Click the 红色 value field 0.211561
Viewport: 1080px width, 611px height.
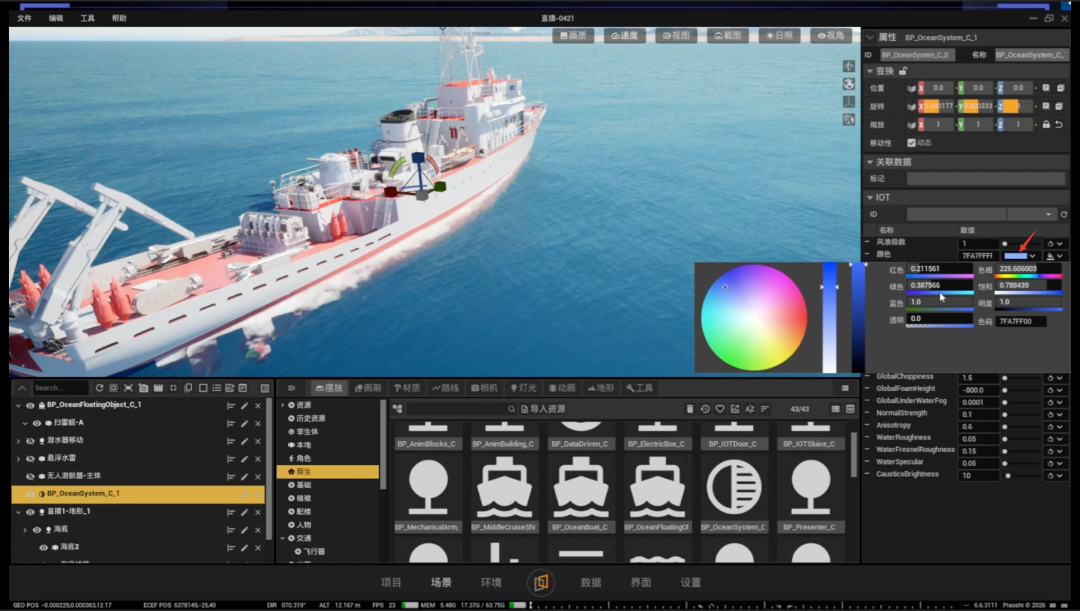(x=939, y=269)
